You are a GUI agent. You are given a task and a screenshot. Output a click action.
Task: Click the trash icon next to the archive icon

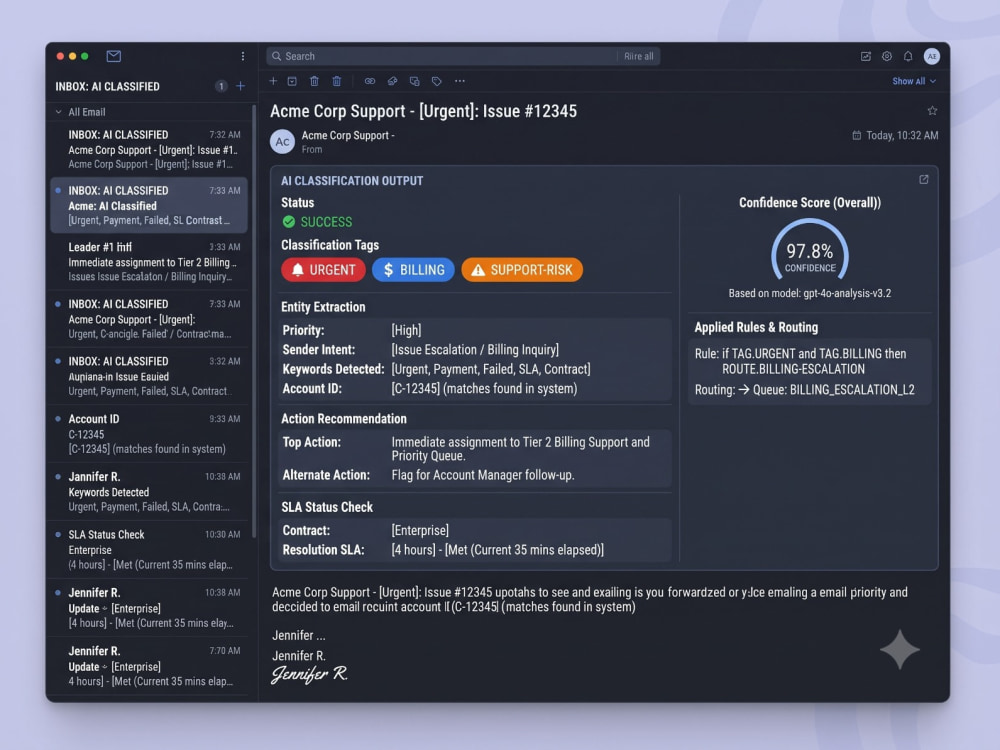click(x=314, y=81)
